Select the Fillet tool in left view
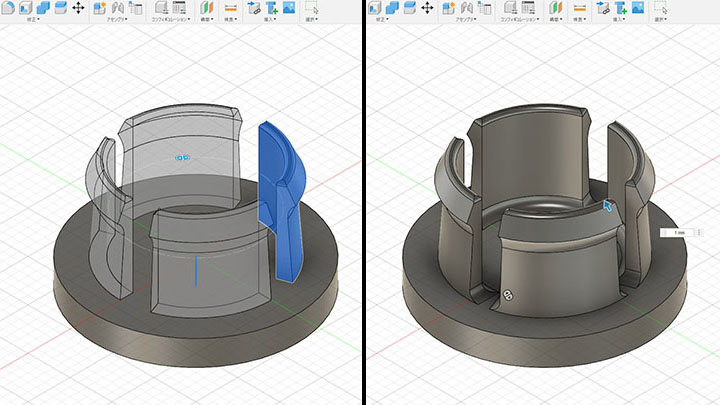This screenshot has height=405, width=720. pyautogui.click(x=8, y=7)
